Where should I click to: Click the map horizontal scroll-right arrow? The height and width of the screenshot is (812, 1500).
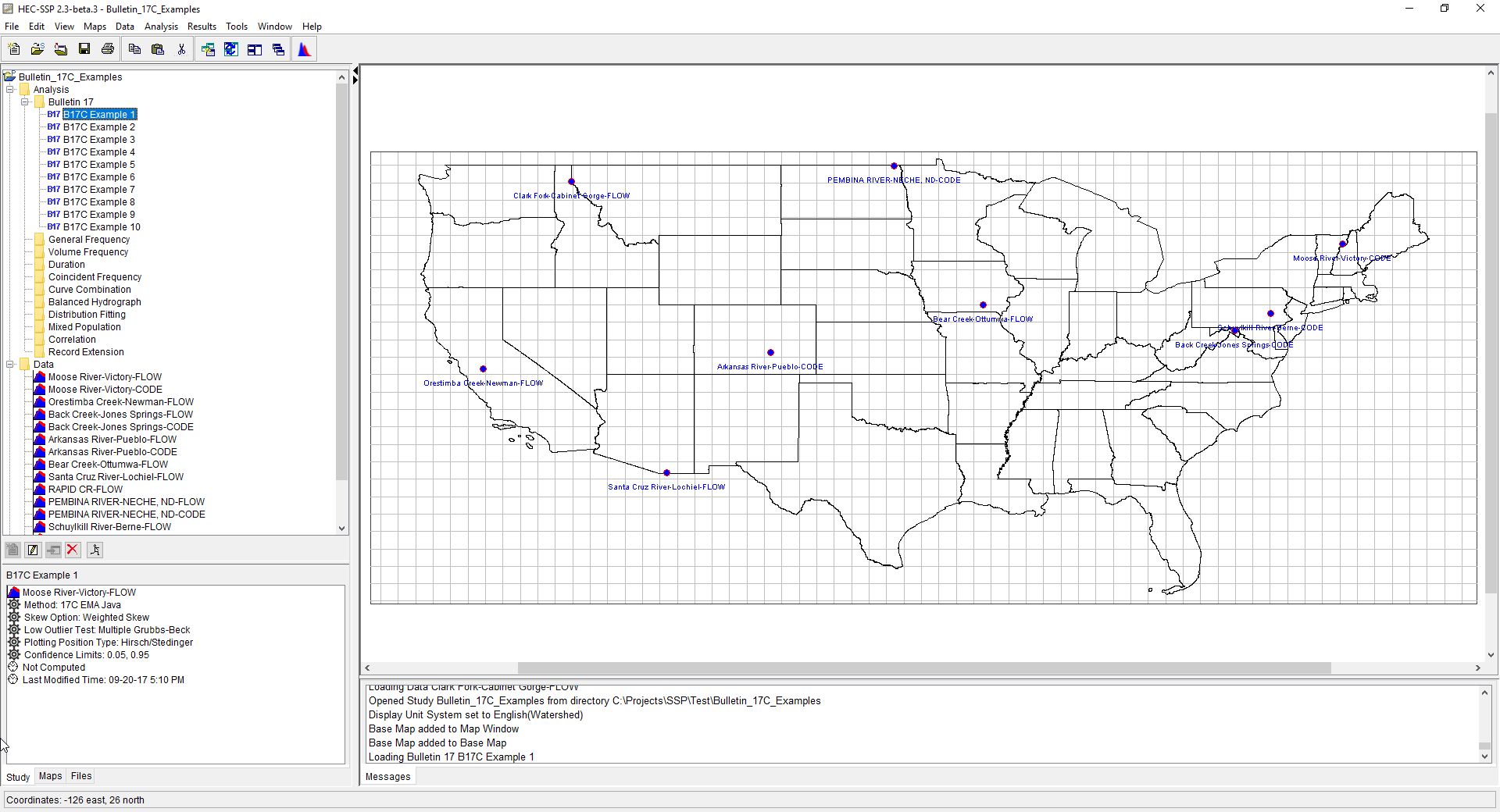tap(1477, 668)
